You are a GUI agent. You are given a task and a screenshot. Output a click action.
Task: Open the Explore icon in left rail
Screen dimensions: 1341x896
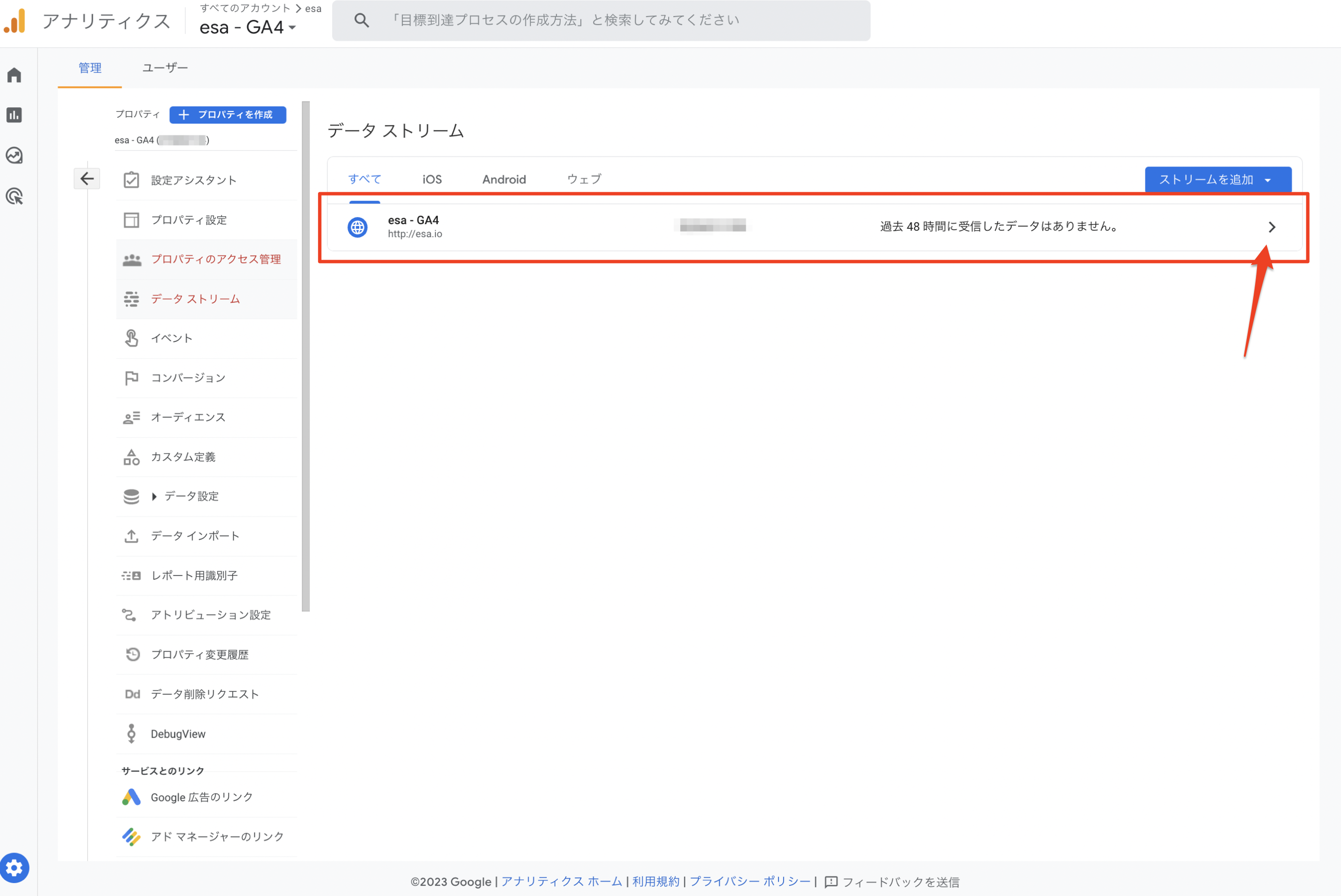click(14, 155)
